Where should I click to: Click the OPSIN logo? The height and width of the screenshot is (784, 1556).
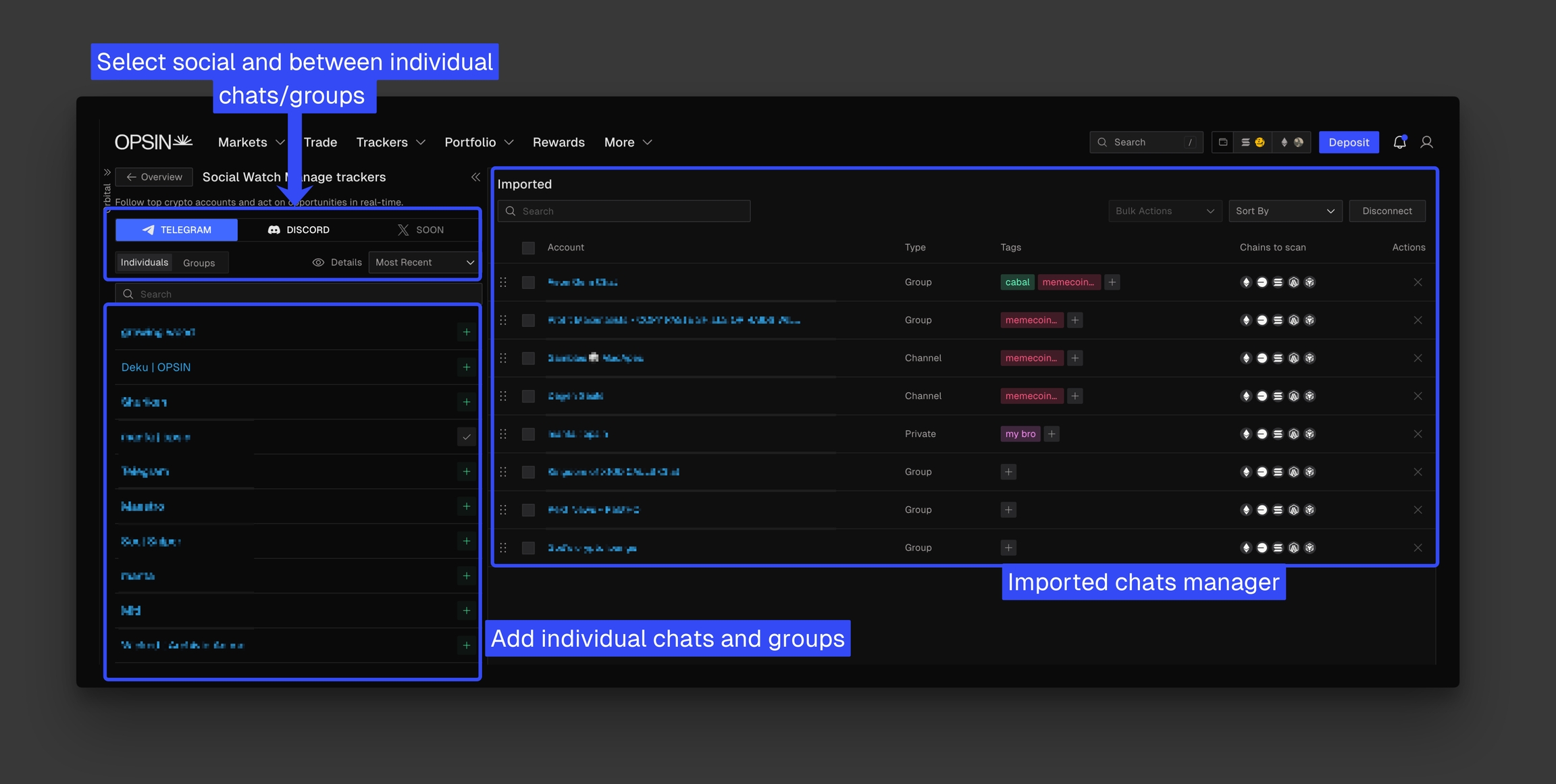point(153,142)
